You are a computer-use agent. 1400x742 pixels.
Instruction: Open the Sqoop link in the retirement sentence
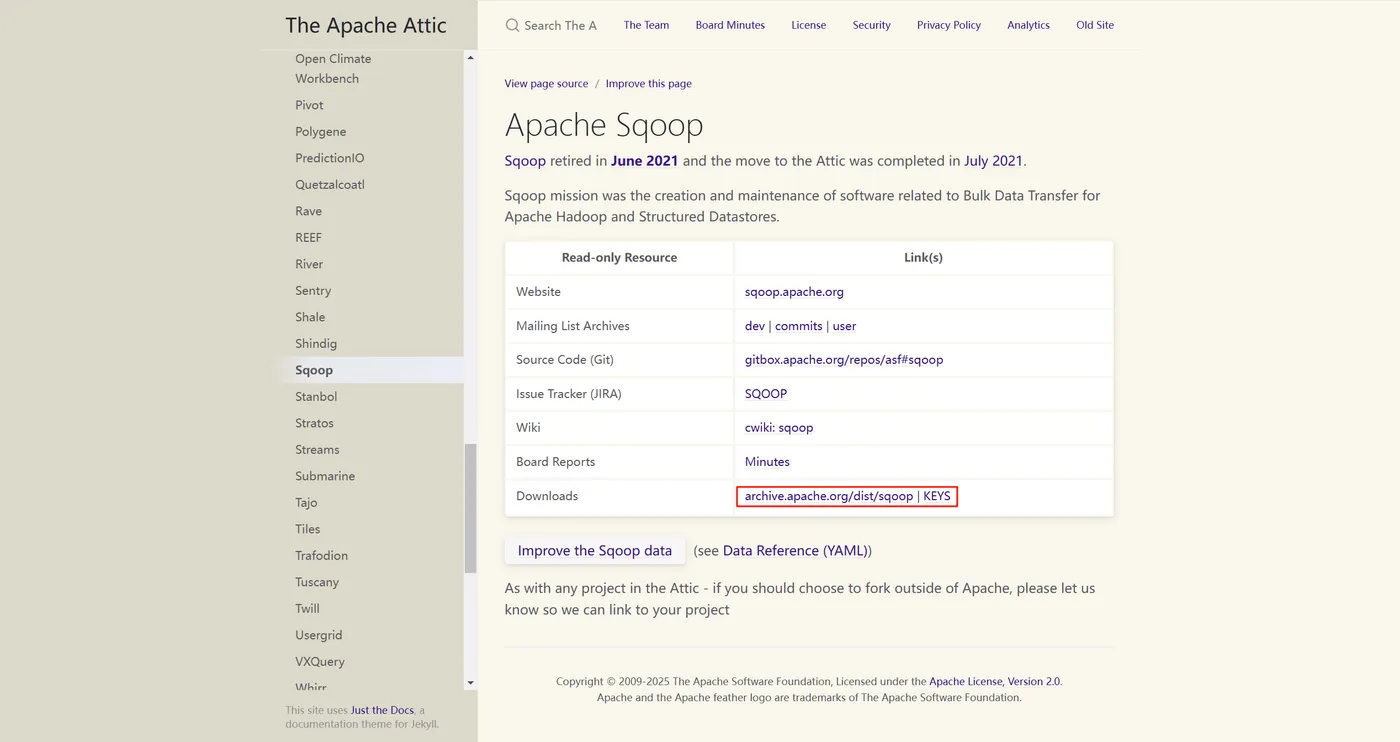tap(525, 160)
